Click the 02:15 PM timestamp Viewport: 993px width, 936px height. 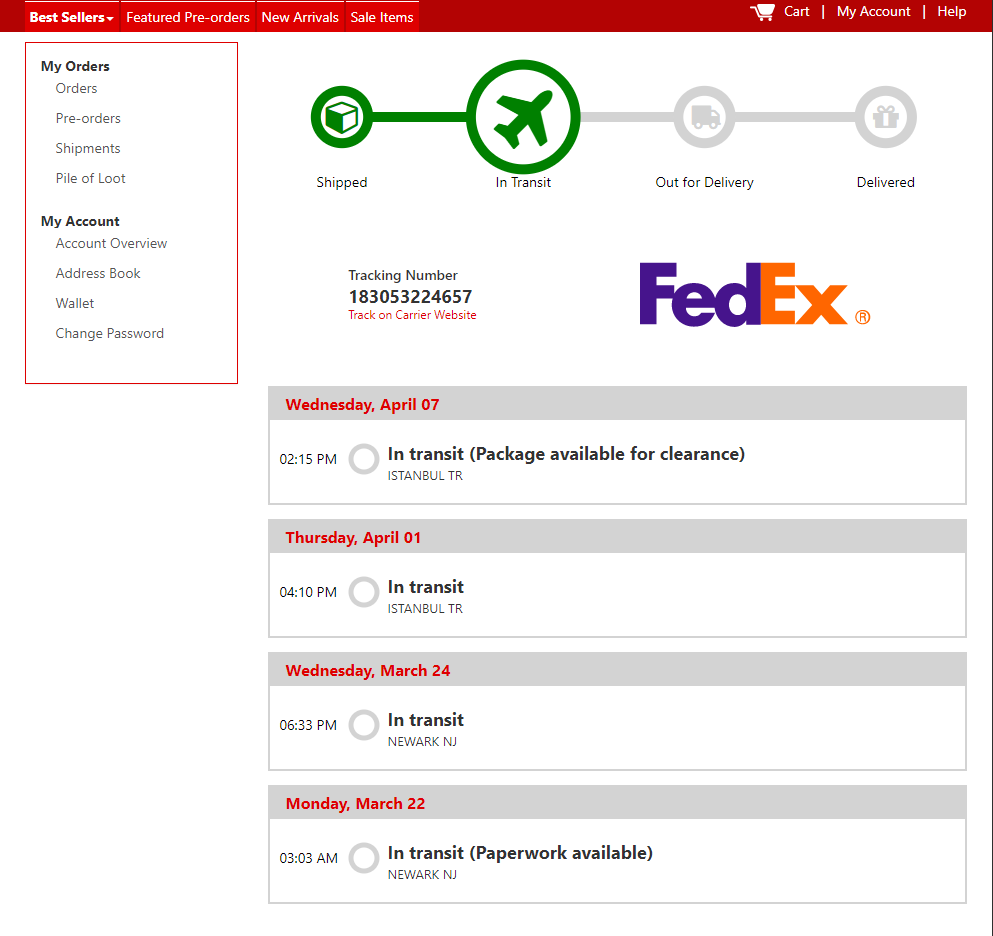pyautogui.click(x=308, y=459)
